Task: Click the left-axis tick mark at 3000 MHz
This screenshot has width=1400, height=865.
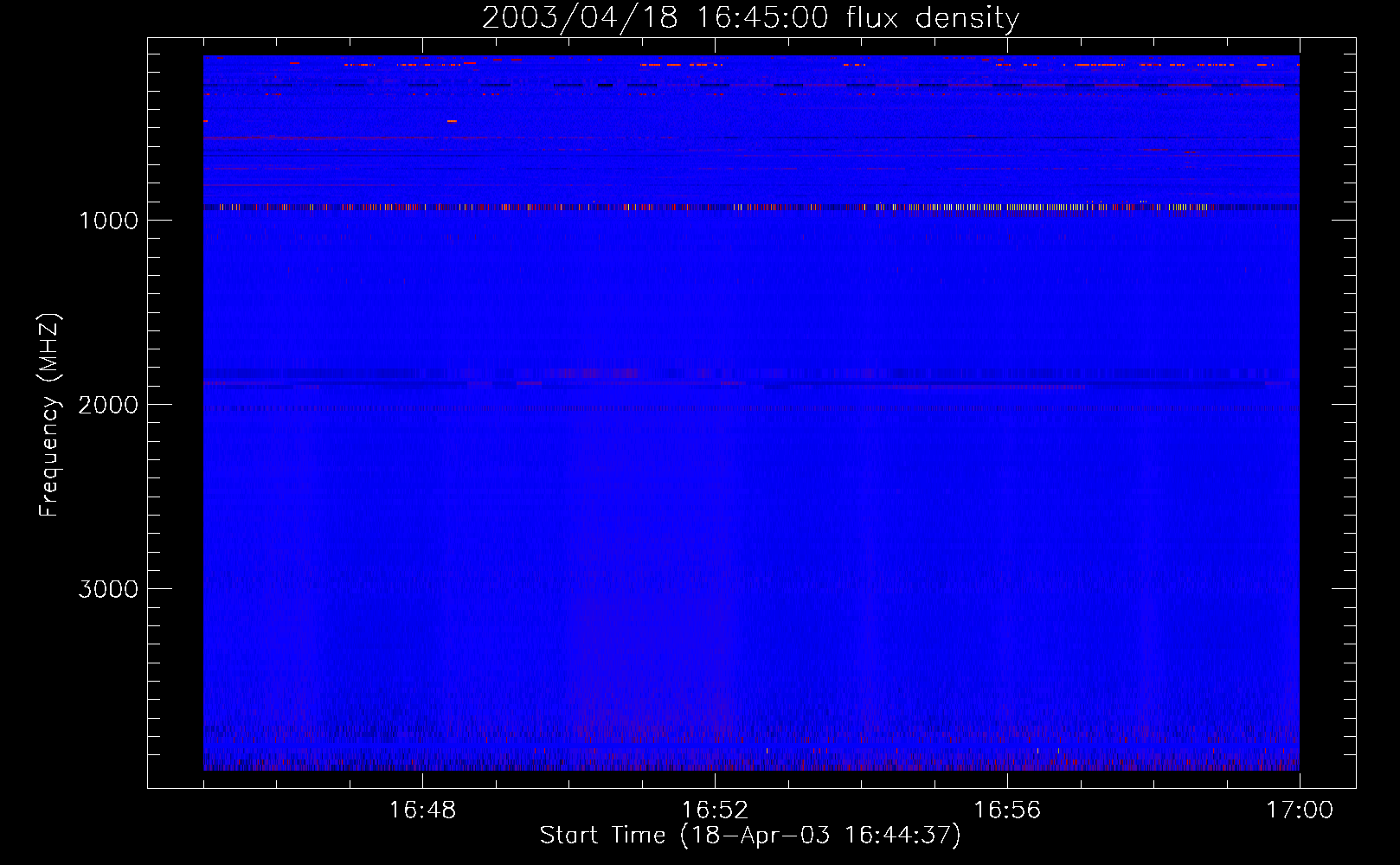Action: (x=155, y=588)
